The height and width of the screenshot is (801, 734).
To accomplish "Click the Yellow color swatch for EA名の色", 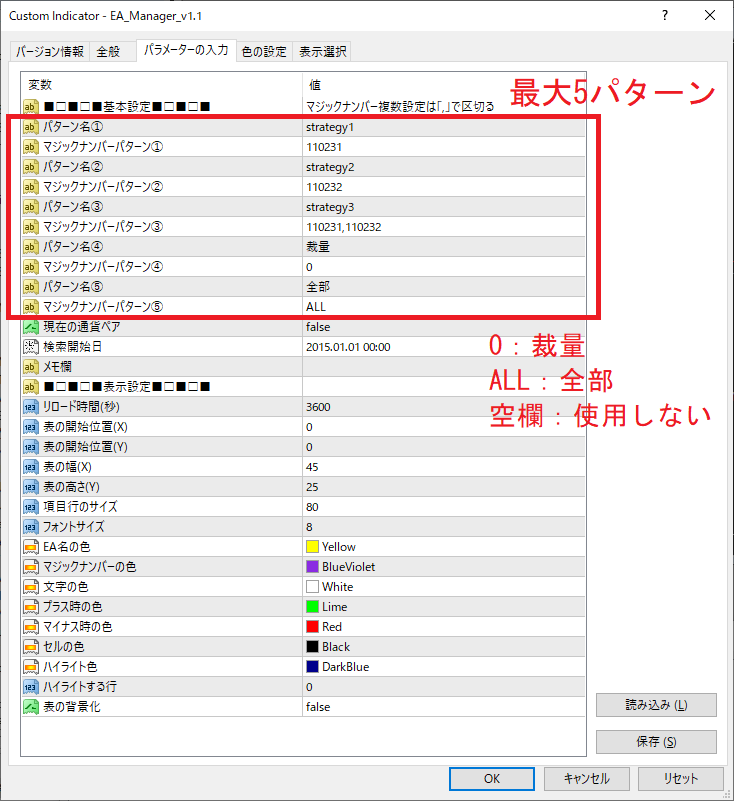I will [x=312, y=547].
